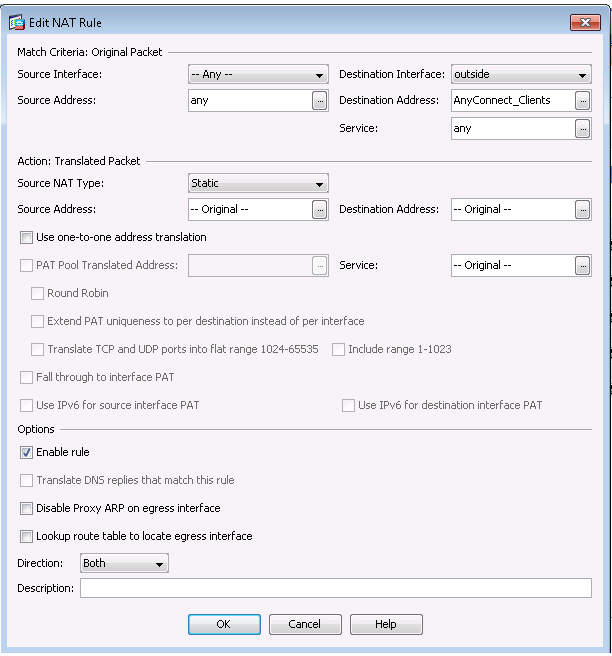The width and height of the screenshot is (612, 656).
Task: Open Help for the NAT rule dialog
Action: [386, 624]
